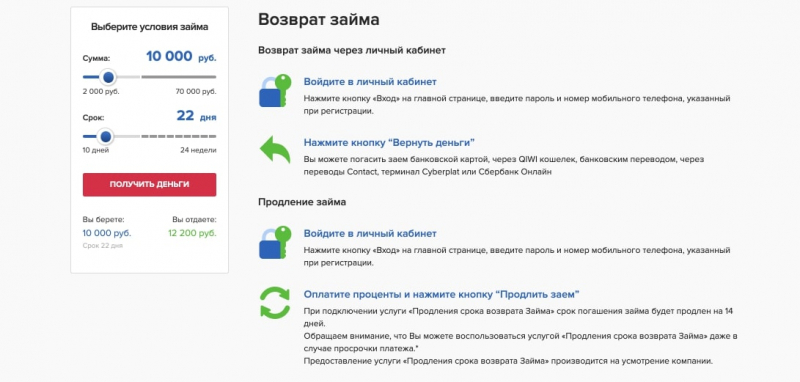Open the Войдите в личный кабинет link under Продление займа
The image size is (800, 382).
(370, 234)
